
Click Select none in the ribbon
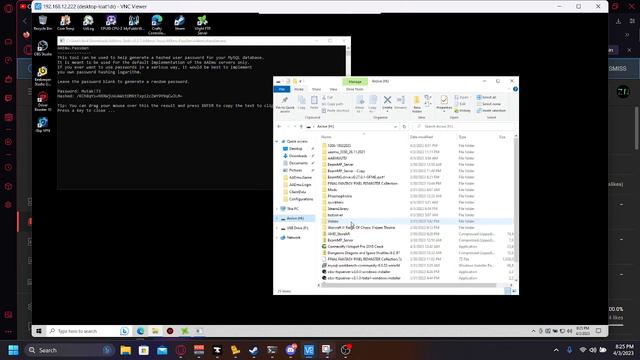[489, 104]
